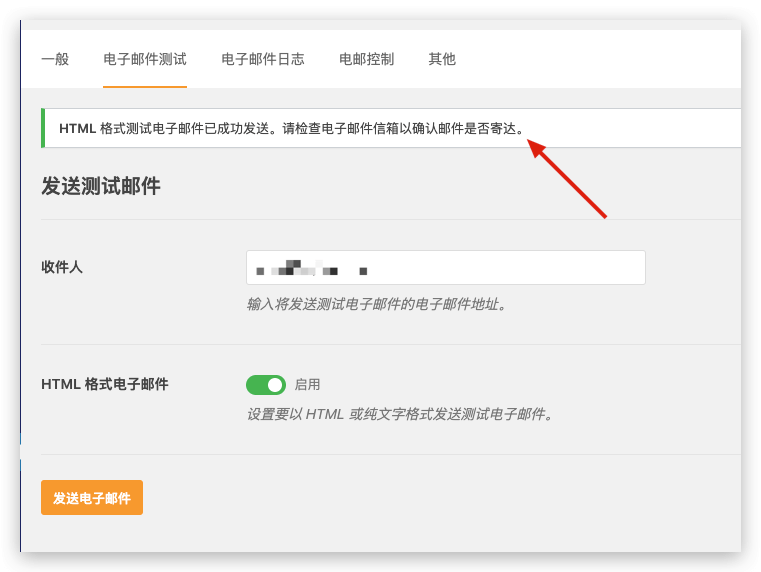Image resolution: width=761 pixels, height=572 pixels.
Task: Click the 收件人 field label
Action: point(61,268)
